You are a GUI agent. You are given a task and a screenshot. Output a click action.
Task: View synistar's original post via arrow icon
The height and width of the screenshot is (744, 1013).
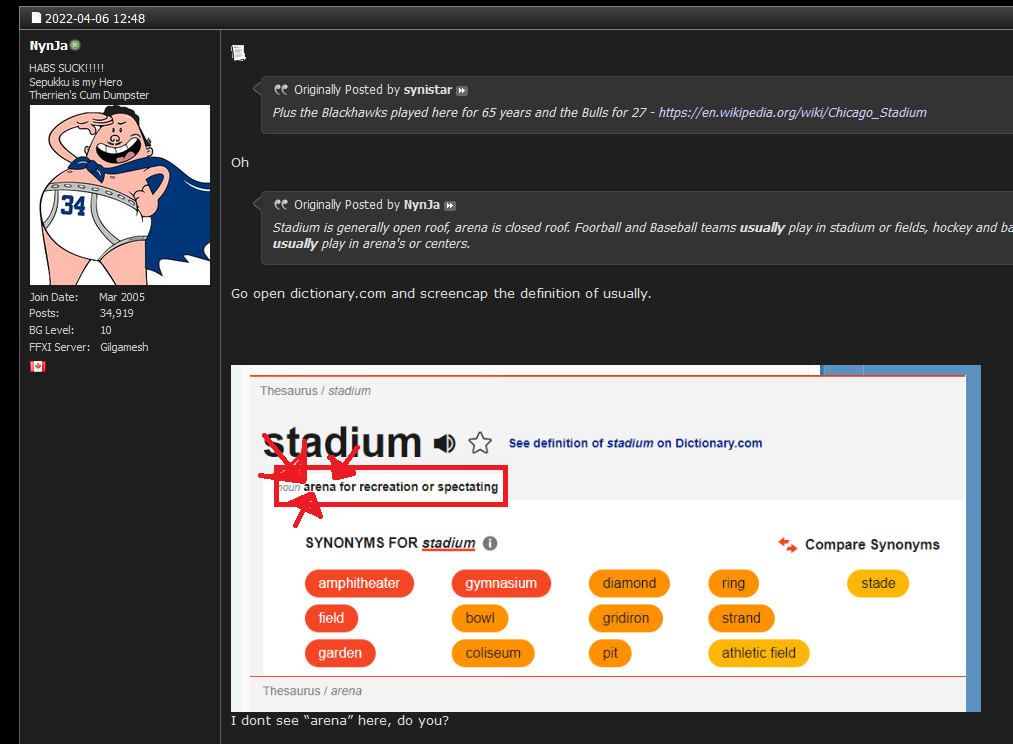click(x=462, y=90)
